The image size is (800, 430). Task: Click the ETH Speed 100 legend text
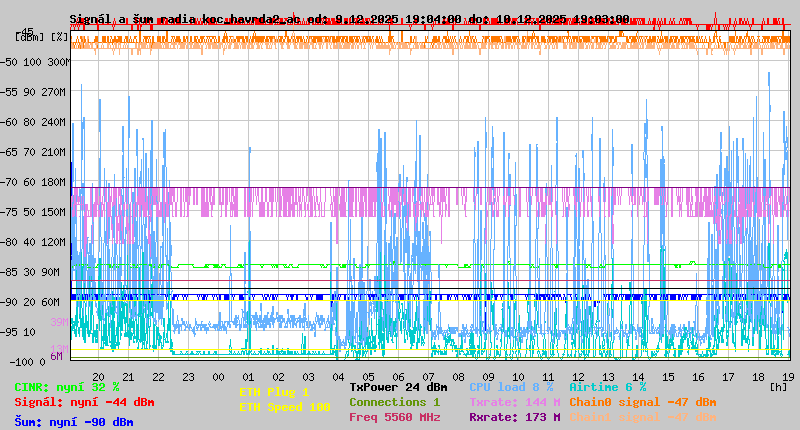coord(284,407)
